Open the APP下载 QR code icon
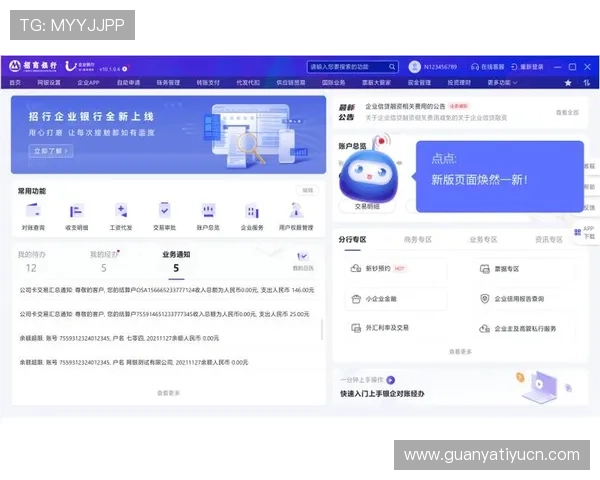Image resolution: width=600 pixels, height=480 pixels. [x=577, y=232]
